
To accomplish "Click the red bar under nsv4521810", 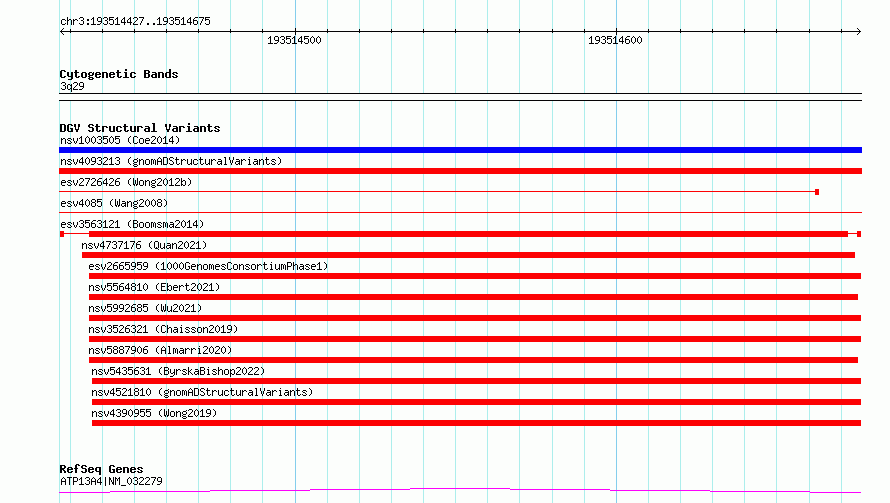I will point(476,402).
